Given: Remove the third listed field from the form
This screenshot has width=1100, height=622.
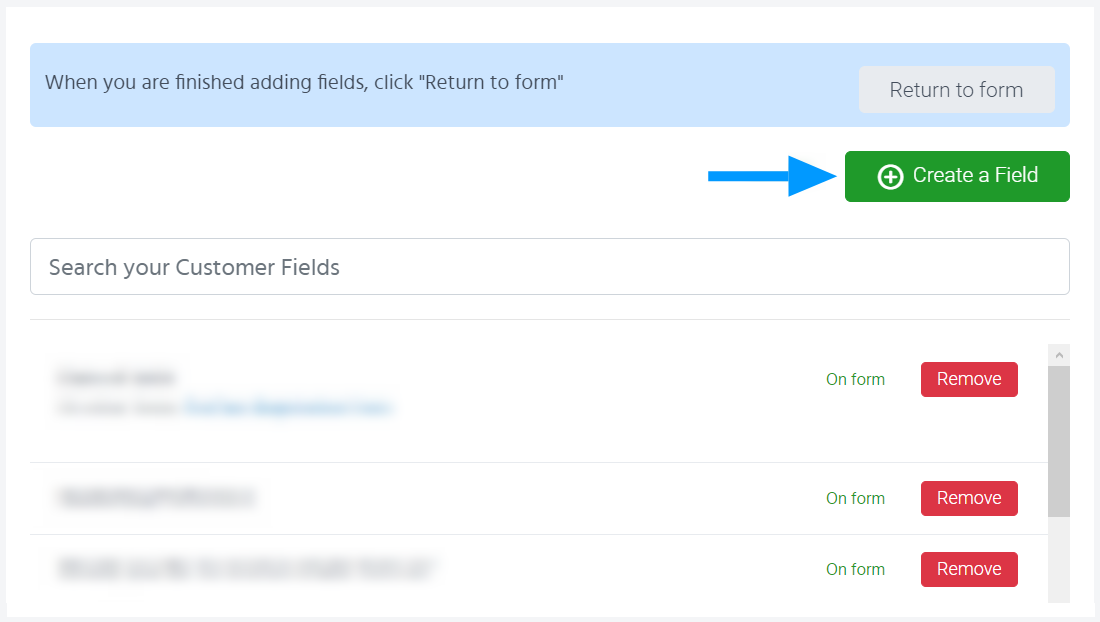Looking at the screenshot, I should coord(969,570).
